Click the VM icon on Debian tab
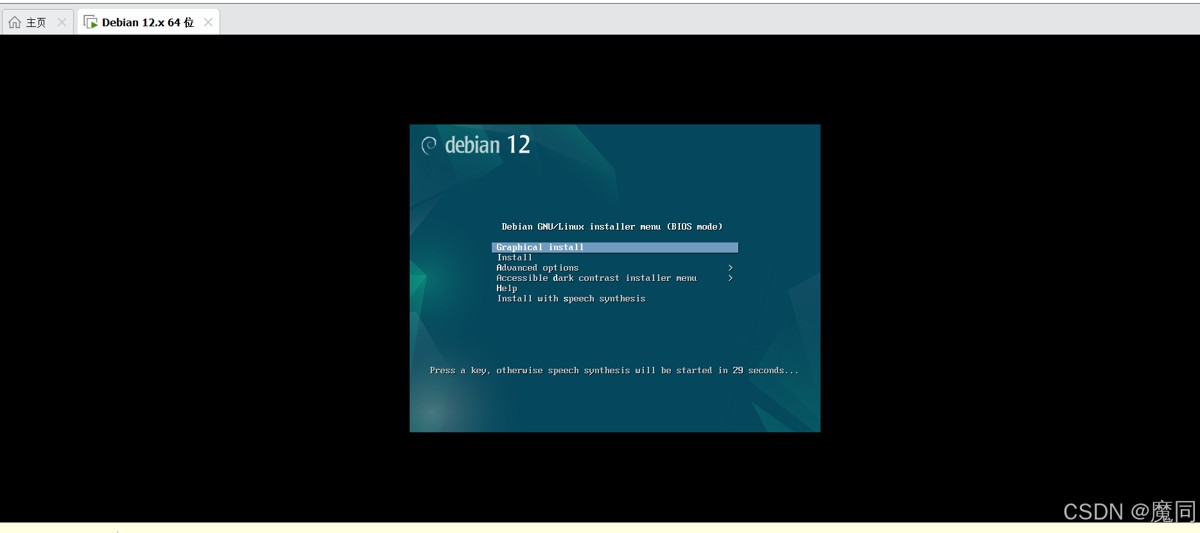The width and height of the screenshot is (1200, 533). click(x=91, y=22)
